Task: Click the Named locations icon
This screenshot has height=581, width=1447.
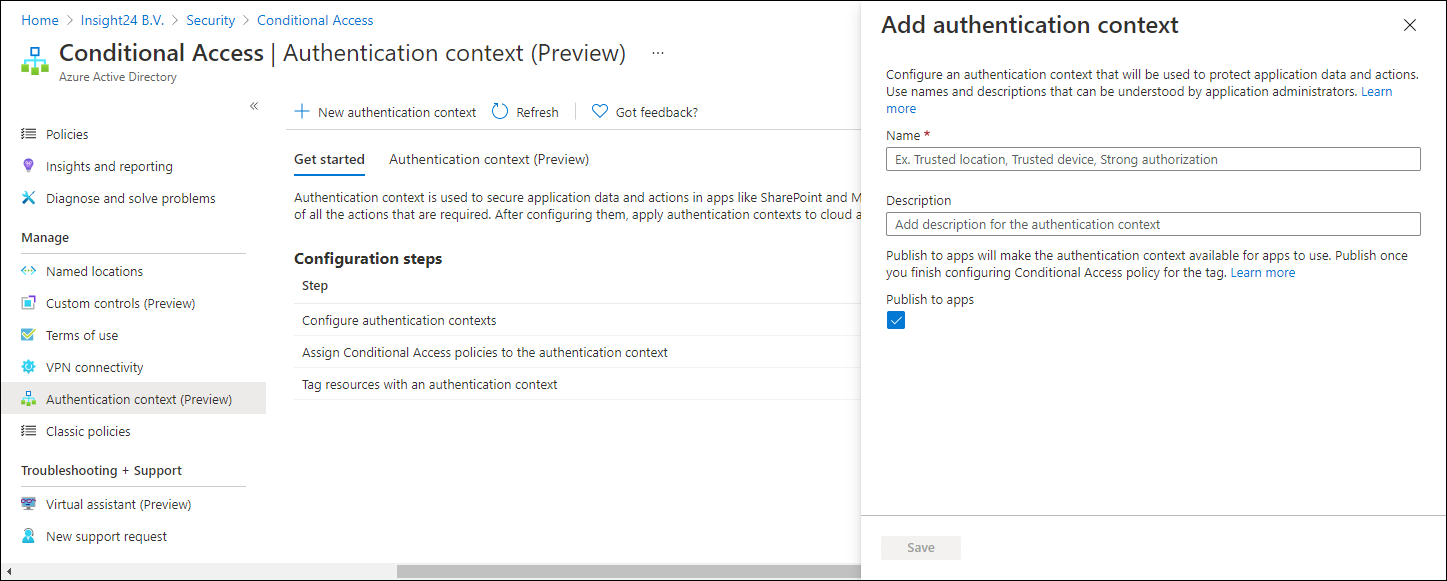Action: [x=29, y=271]
